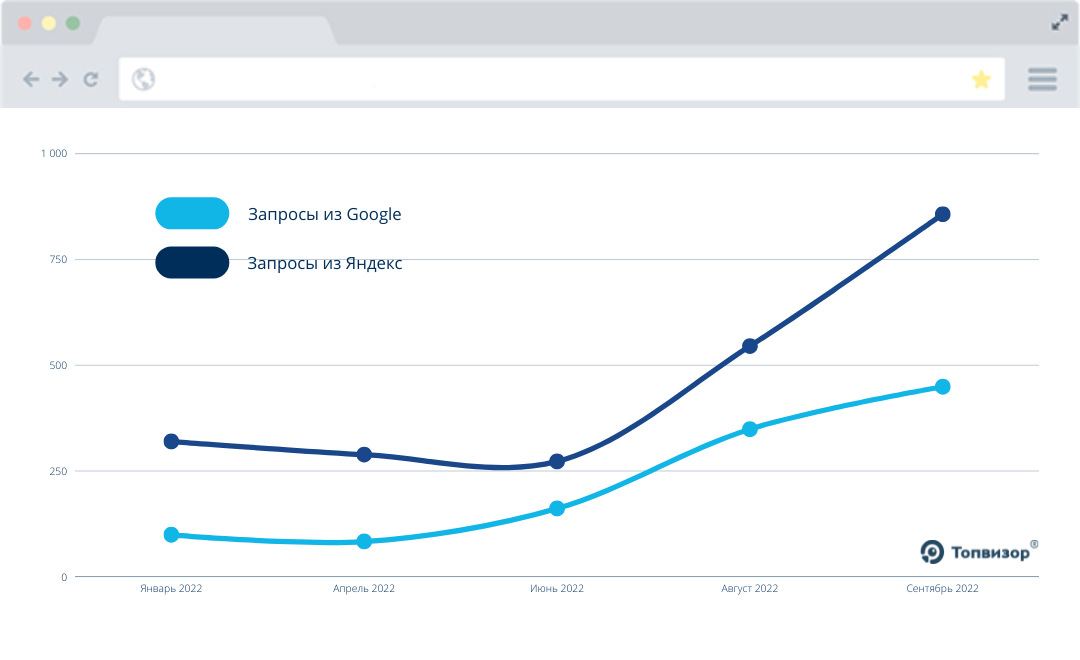Click the x-axis label Июнь 2022
The image size is (1080, 660).
tap(557, 588)
